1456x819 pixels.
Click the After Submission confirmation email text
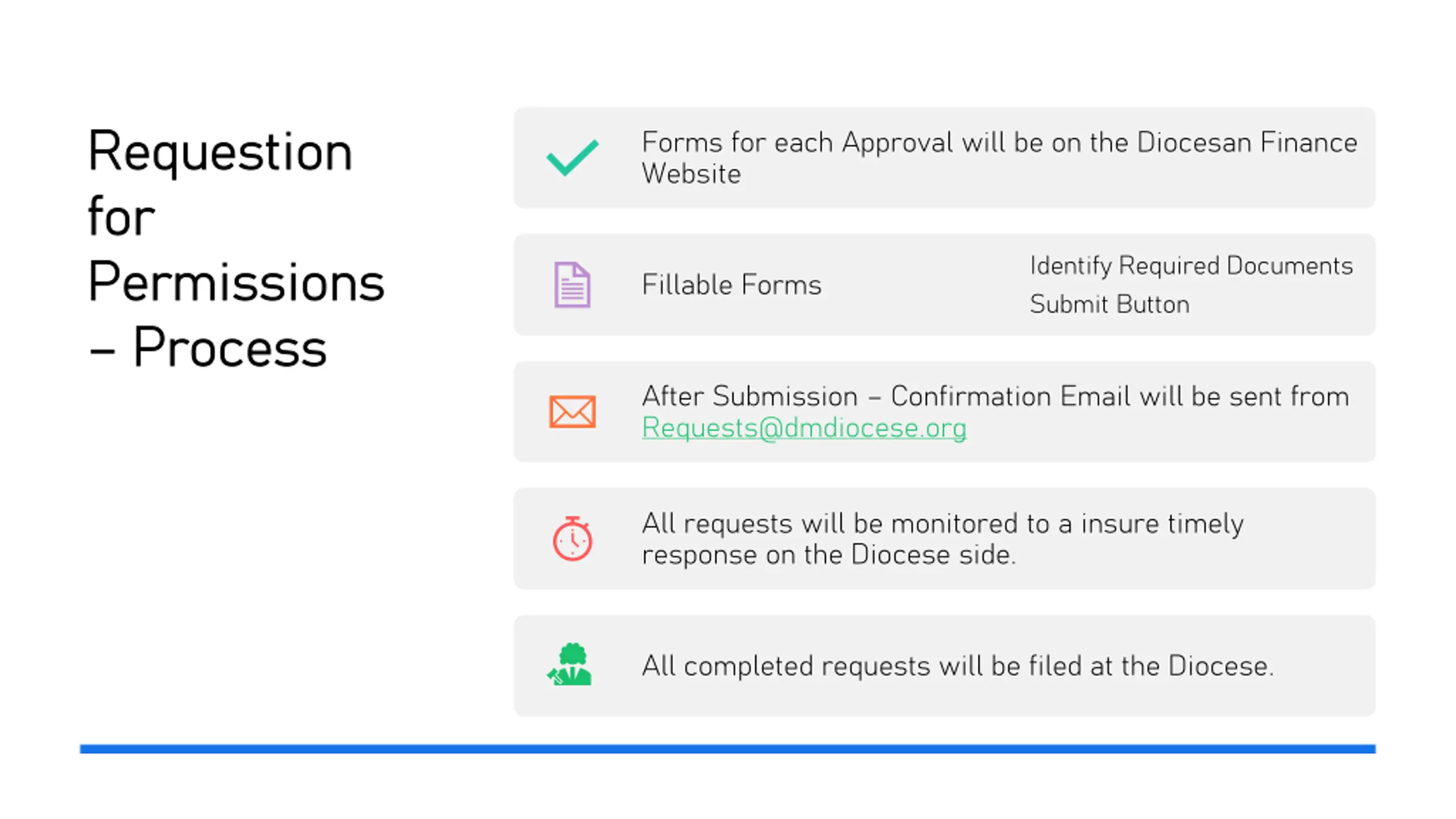click(995, 412)
